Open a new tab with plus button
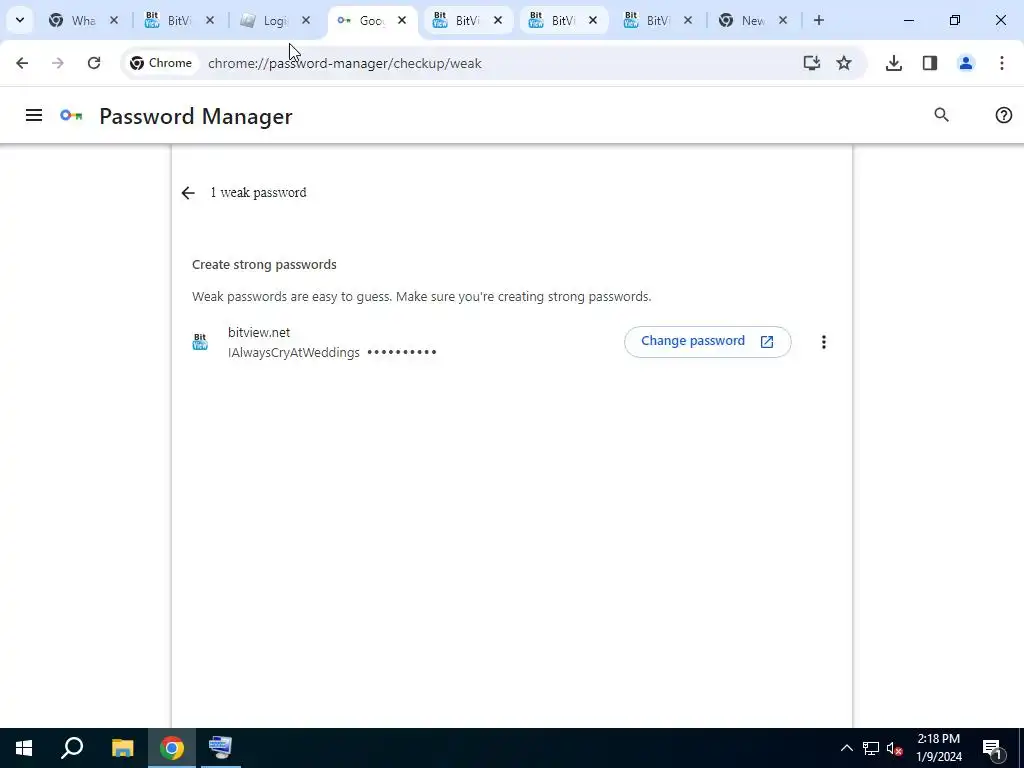Image resolution: width=1024 pixels, height=768 pixels. coord(819,20)
